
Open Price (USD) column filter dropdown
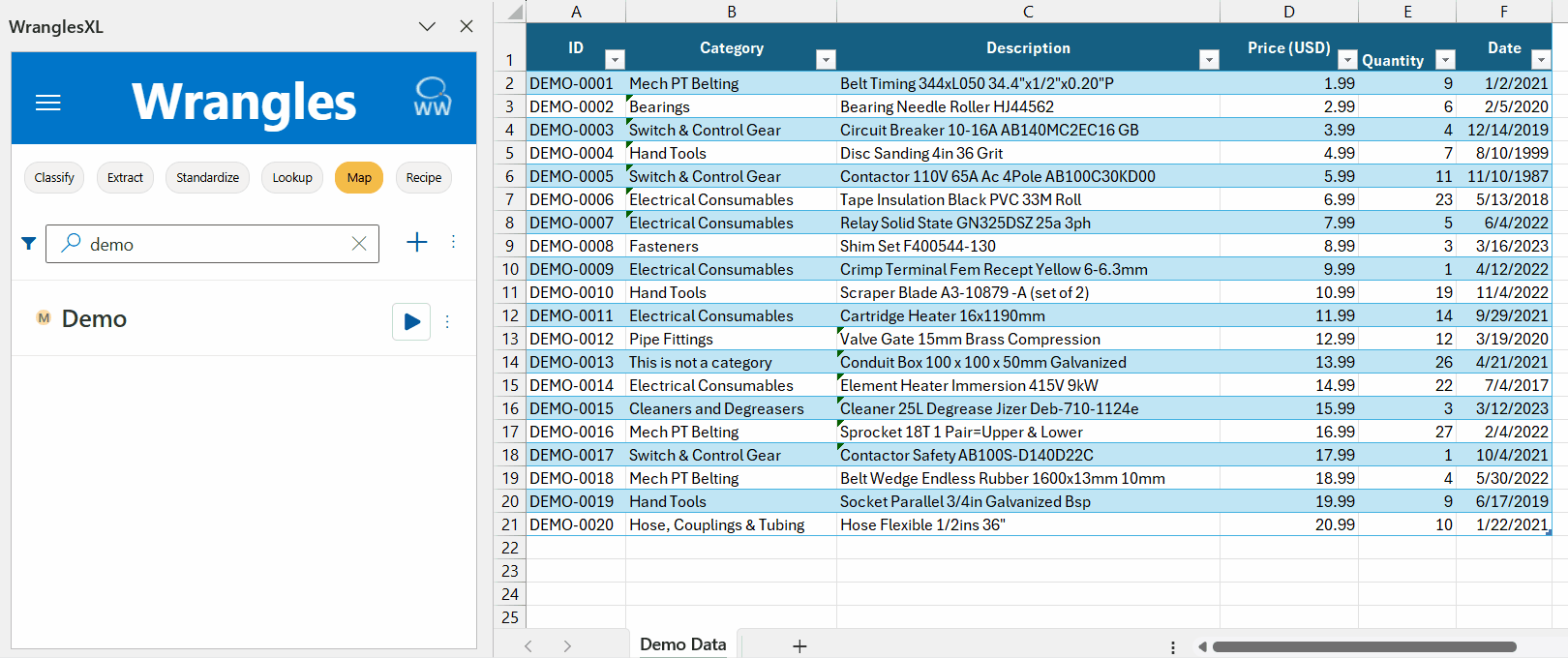(x=1347, y=60)
